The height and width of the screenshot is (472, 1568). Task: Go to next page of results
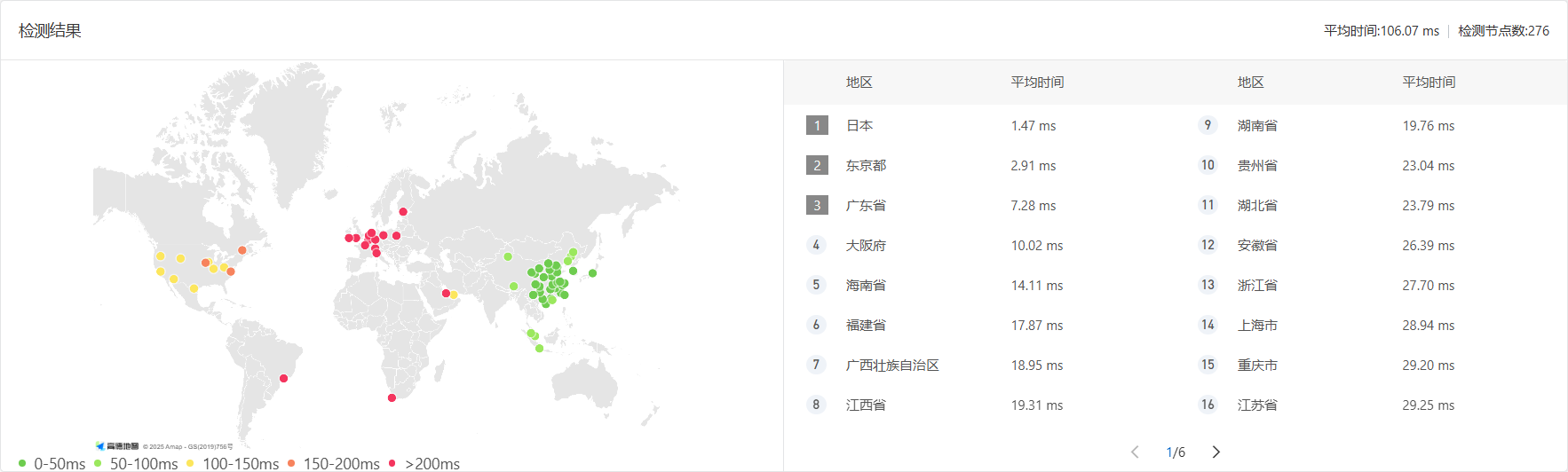1216,452
